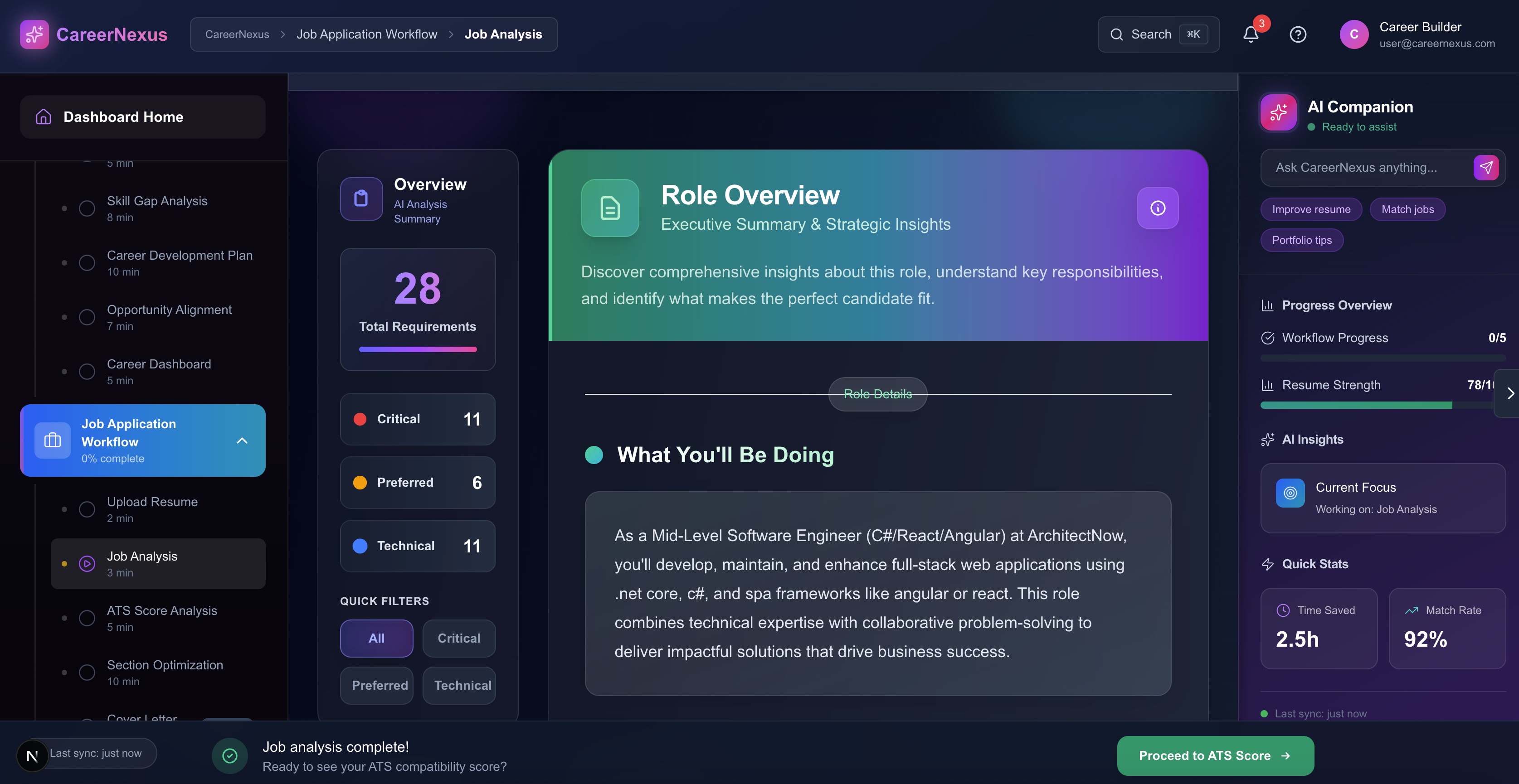Select the Job Analysis play icon in sidebar
Viewport: 1519px width, 784px height.
(87, 564)
